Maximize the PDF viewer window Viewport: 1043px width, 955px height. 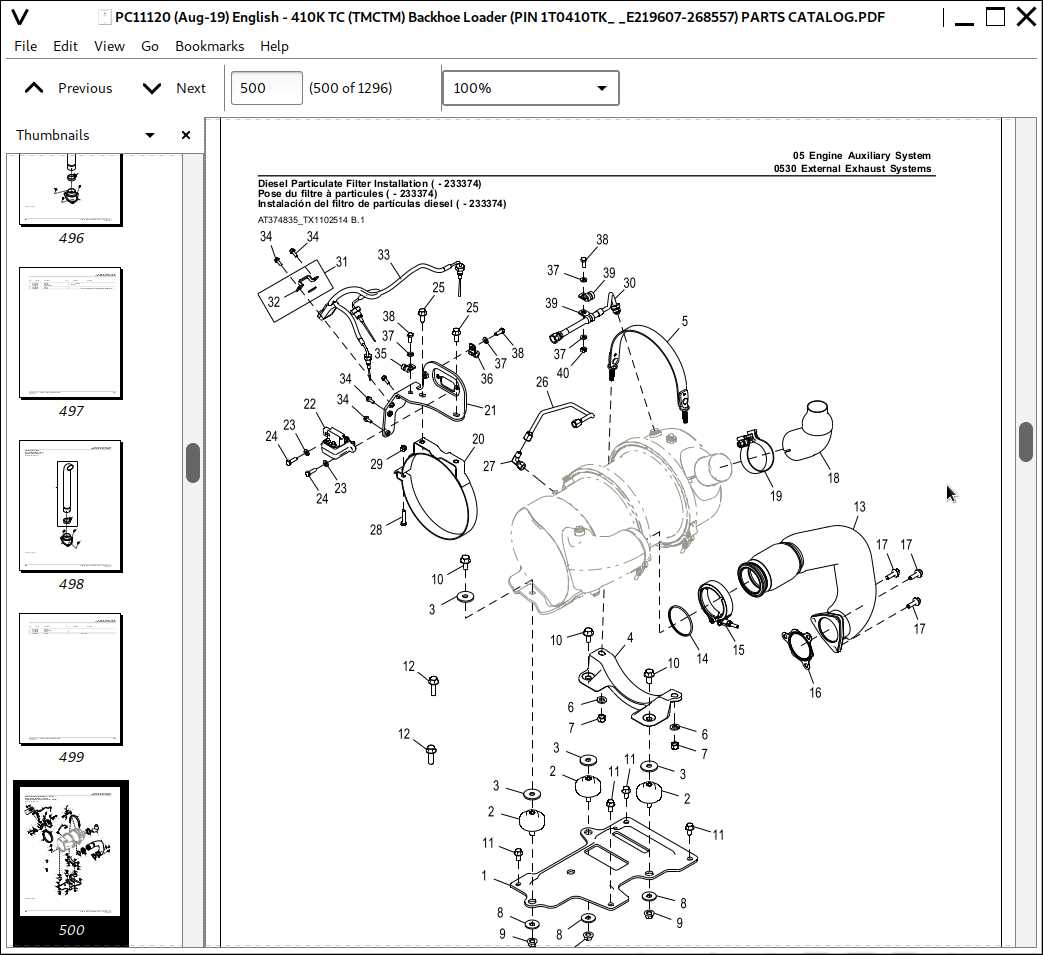pyautogui.click(x=995, y=17)
